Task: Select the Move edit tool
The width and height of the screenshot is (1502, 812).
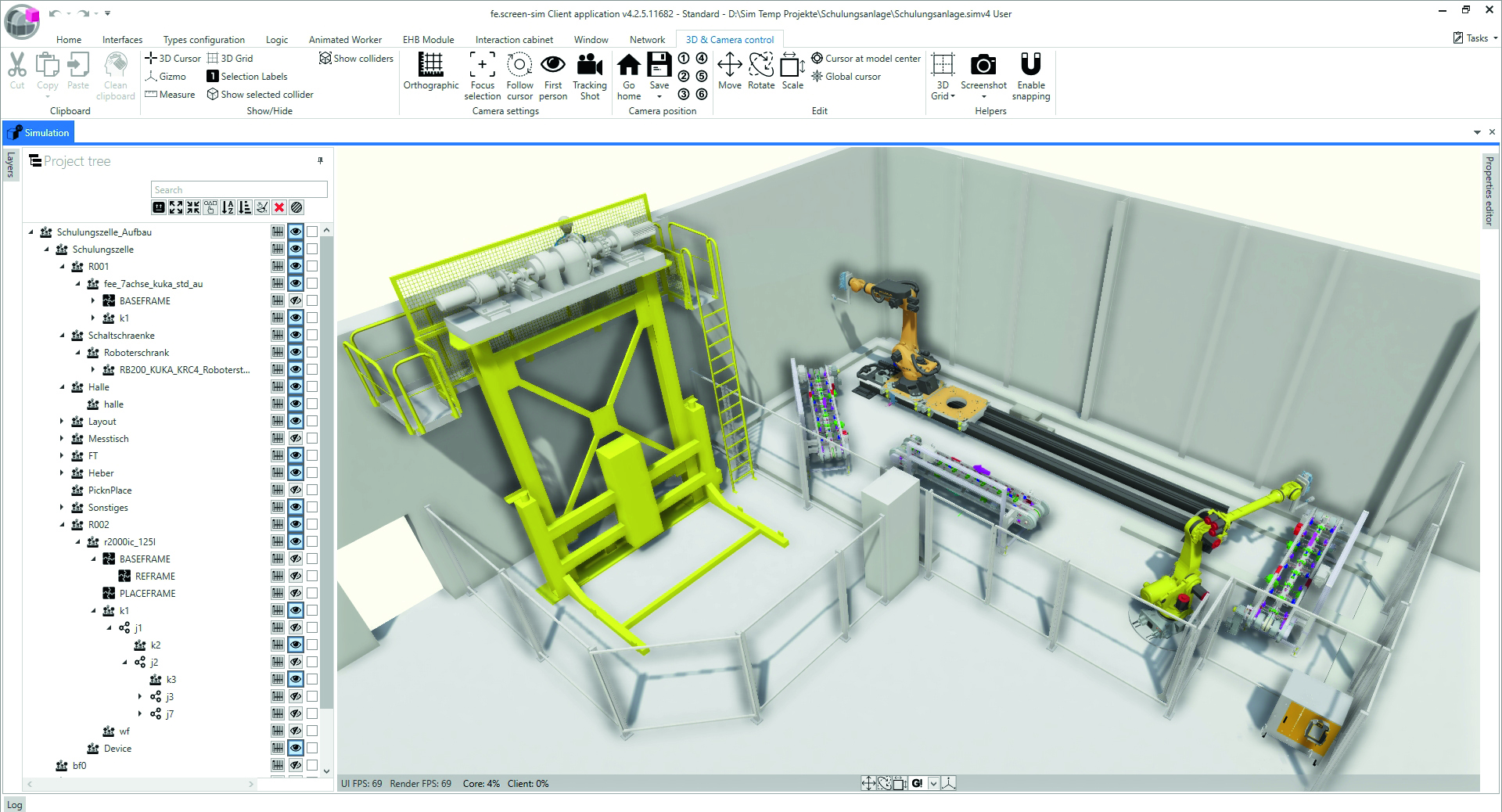Action: tap(729, 74)
